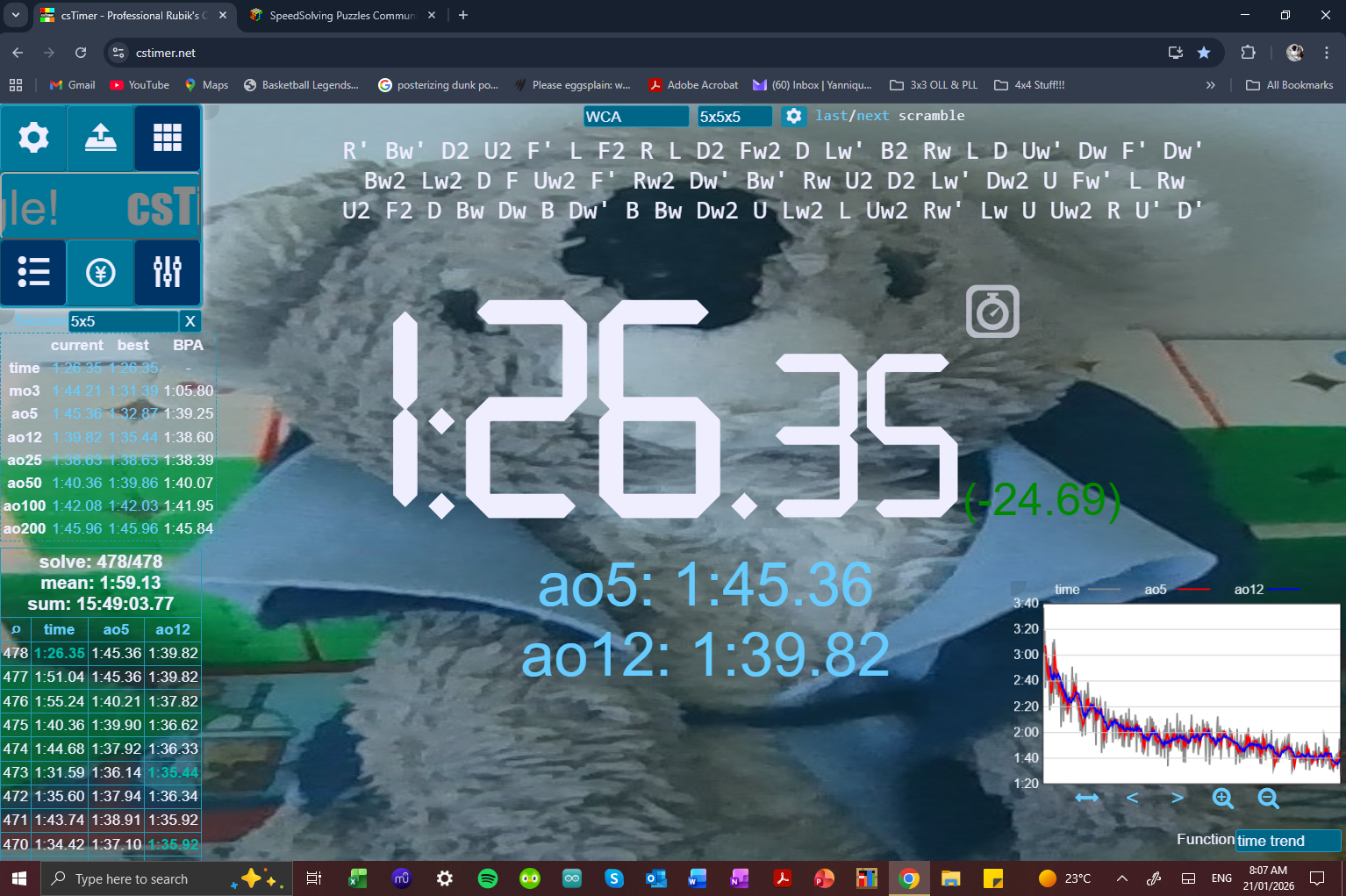Screen dimensions: 1346x896
Task: Click the main ao5: 1:45.36 text
Action: point(705,585)
